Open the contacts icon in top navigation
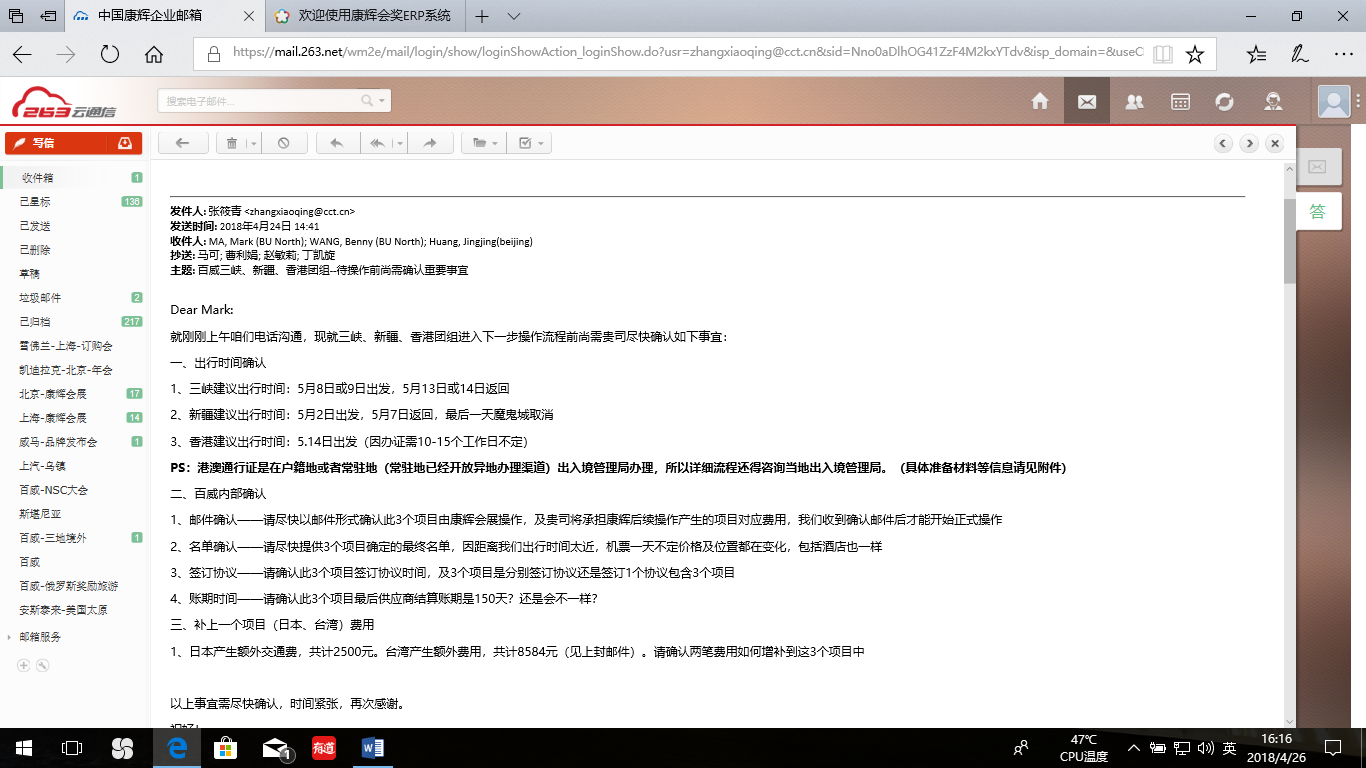The width and height of the screenshot is (1366, 768). tap(1134, 101)
